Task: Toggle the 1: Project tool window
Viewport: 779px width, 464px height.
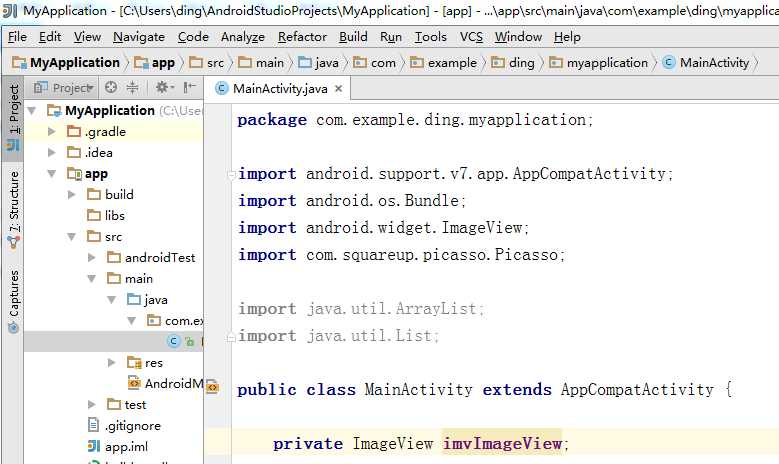Action: click(x=13, y=118)
